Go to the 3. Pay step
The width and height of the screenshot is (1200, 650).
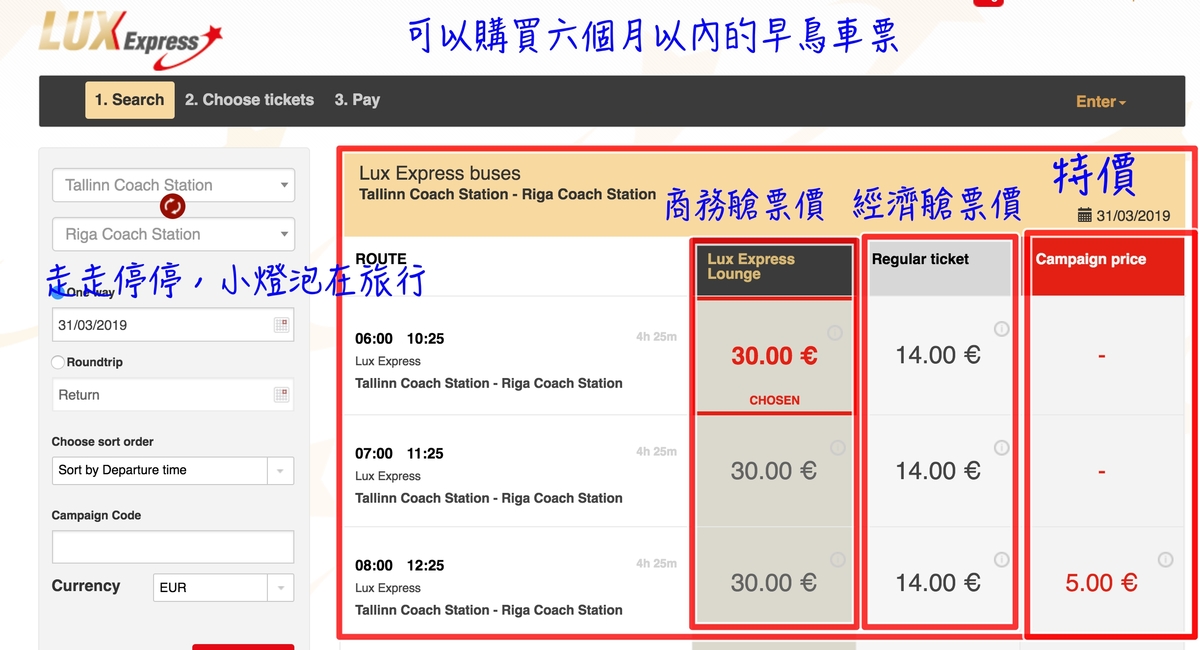(x=357, y=100)
